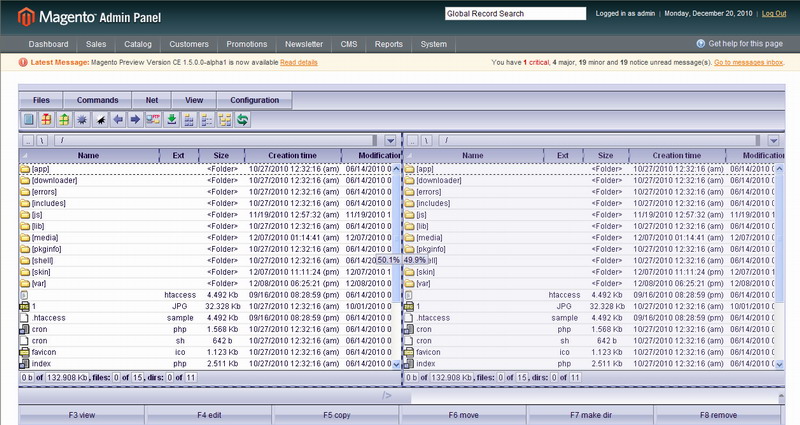Click the F7 make dir button
This screenshot has width=800, height=425.
point(591,415)
